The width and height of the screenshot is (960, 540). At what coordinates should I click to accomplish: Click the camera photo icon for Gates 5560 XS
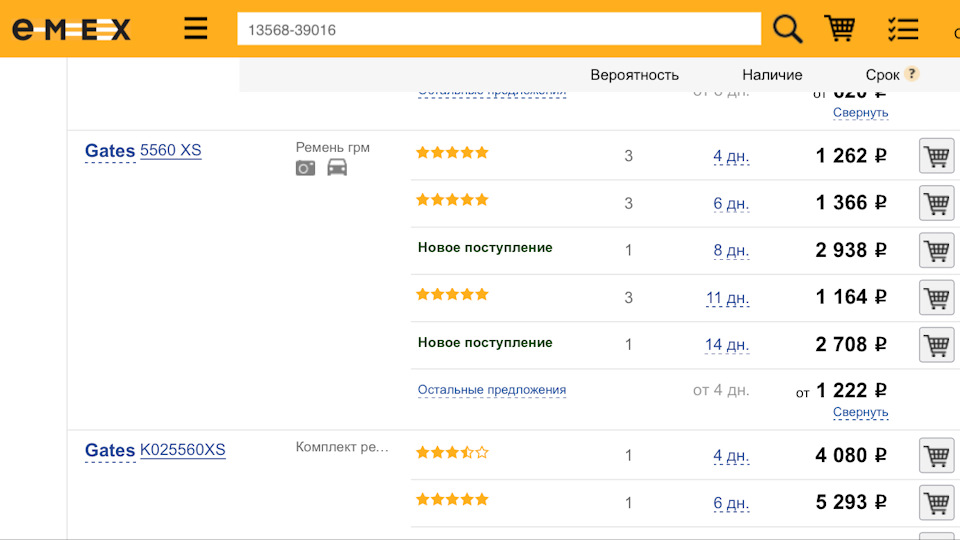pos(305,168)
